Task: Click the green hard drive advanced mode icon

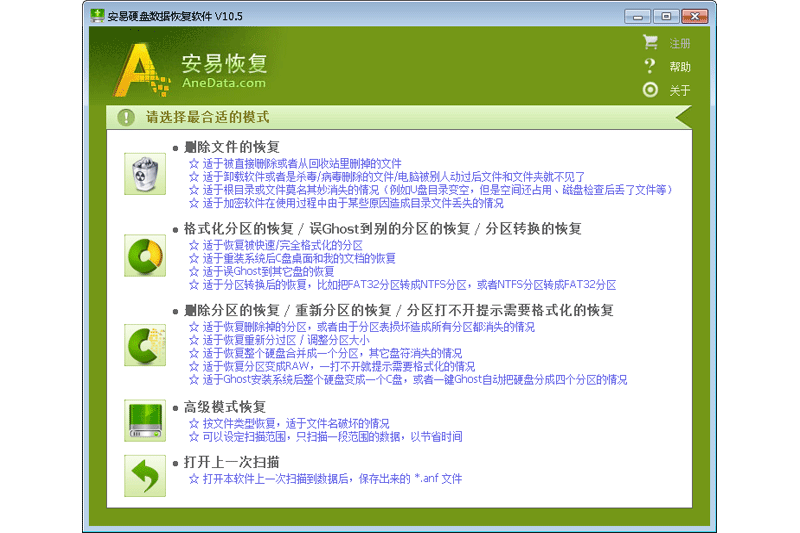Action: pyautogui.click(x=145, y=420)
